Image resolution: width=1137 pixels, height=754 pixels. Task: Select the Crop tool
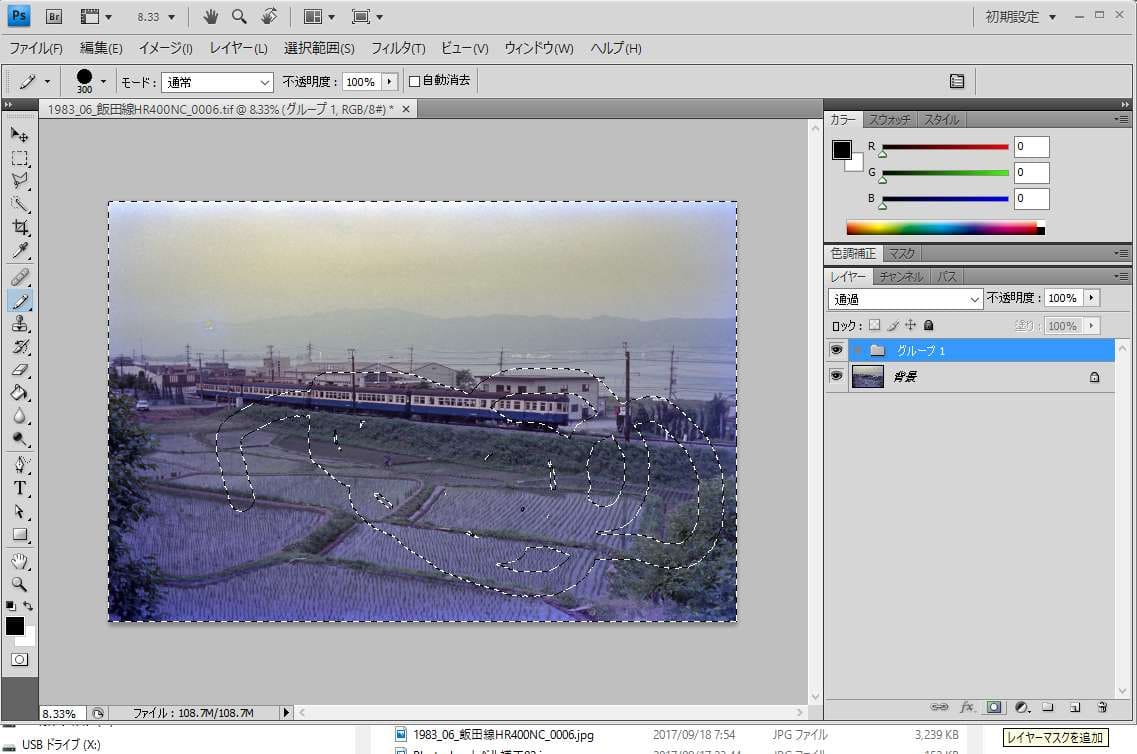(x=20, y=228)
